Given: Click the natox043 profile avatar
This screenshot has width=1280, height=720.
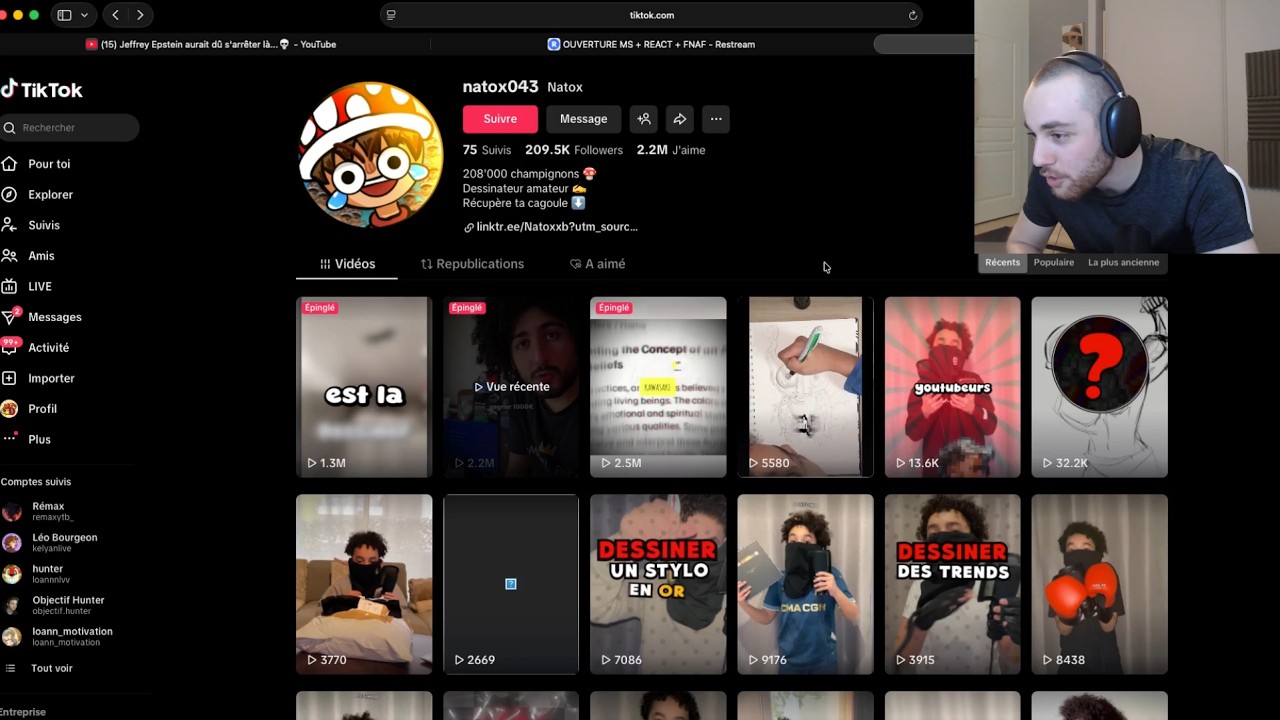Looking at the screenshot, I should coord(371,155).
